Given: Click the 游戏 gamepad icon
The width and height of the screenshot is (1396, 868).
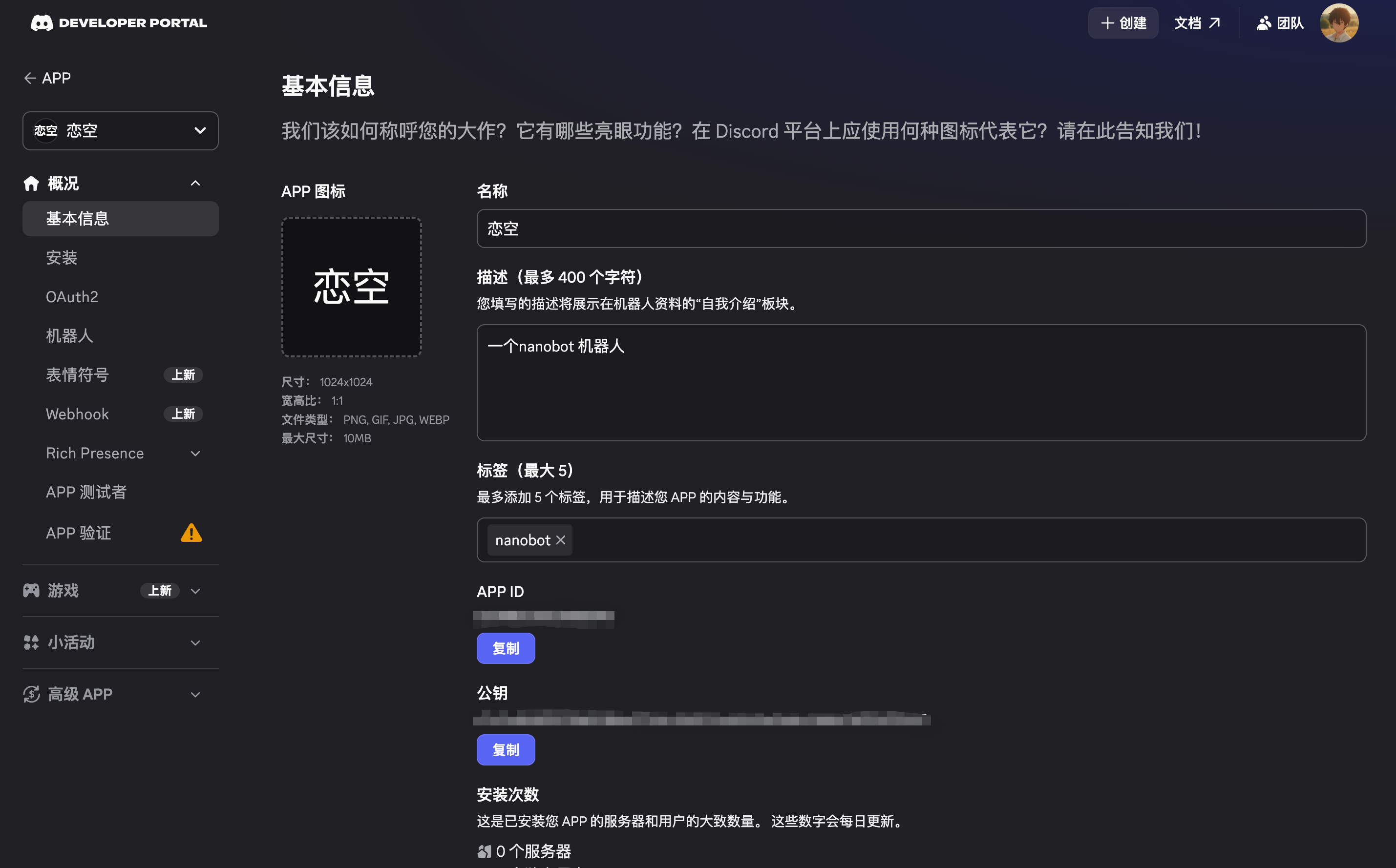Looking at the screenshot, I should pyautogui.click(x=31, y=590).
